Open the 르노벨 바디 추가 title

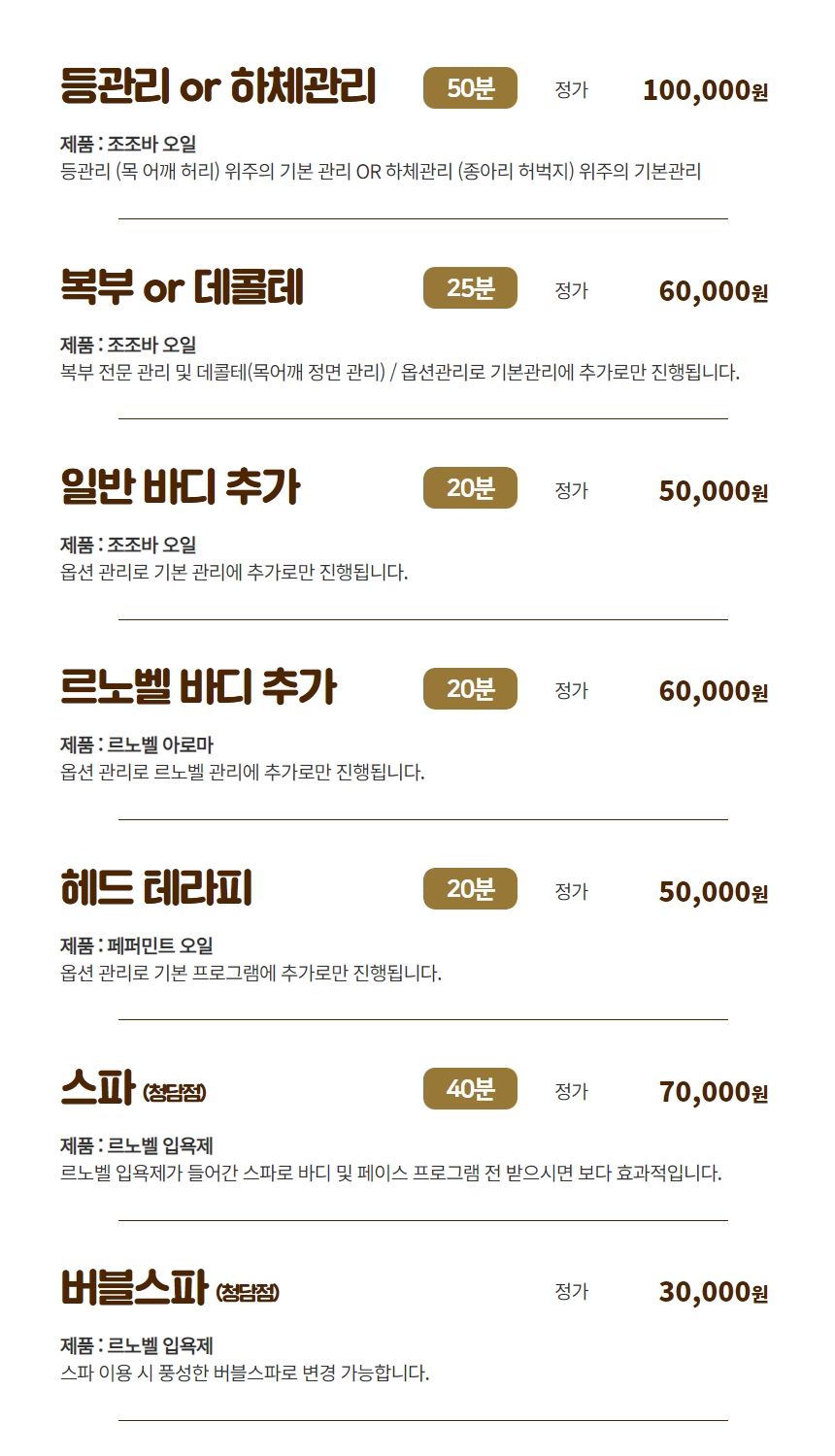coord(198,689)
